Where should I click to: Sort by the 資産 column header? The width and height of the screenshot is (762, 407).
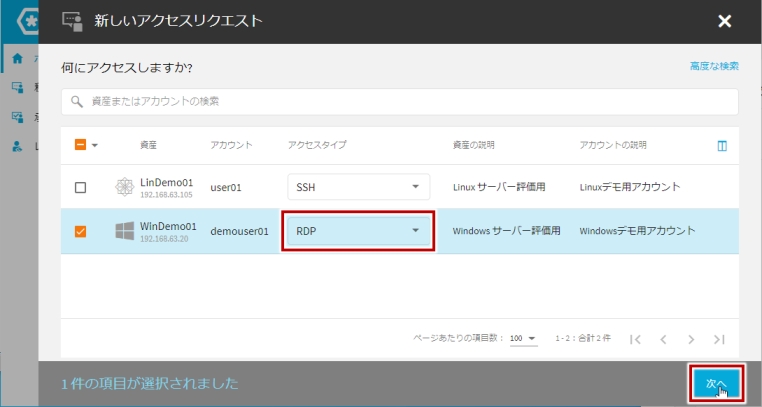pos(148,145)
